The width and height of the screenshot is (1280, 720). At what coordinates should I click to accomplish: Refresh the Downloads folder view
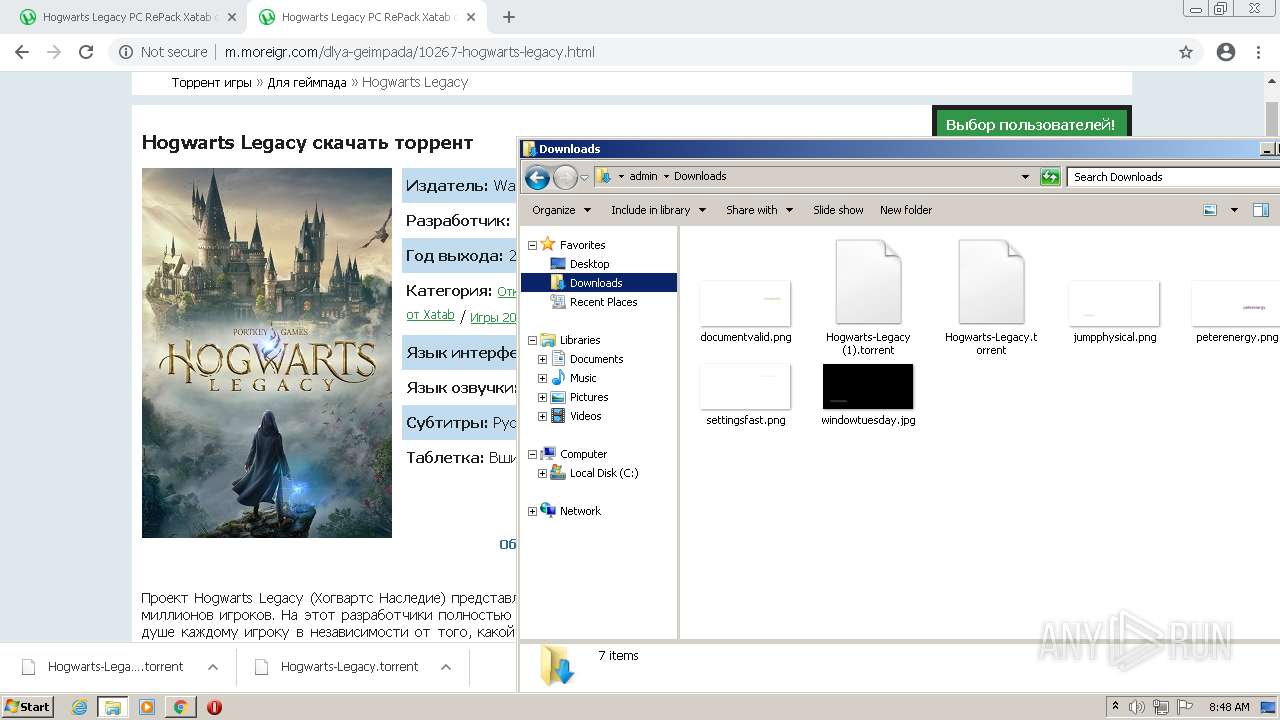1050,177
